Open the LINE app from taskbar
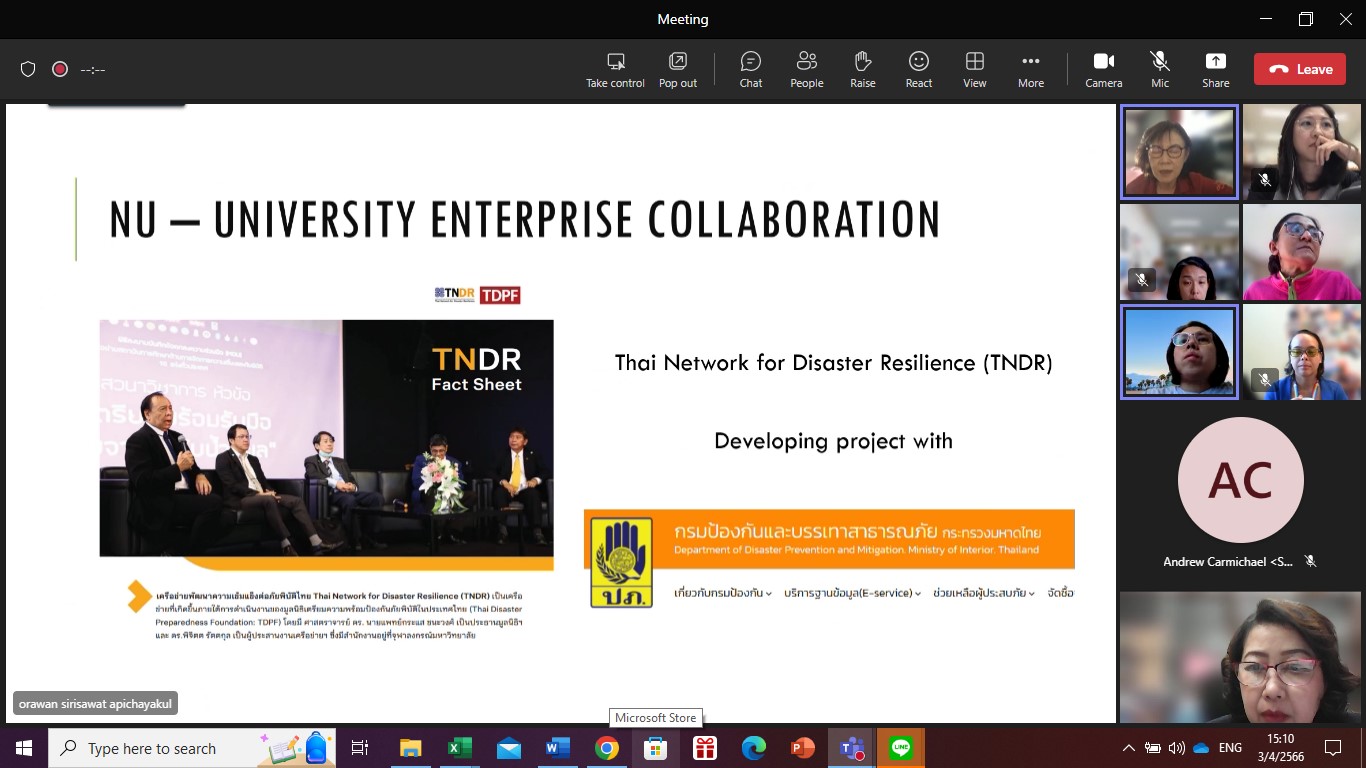 [901, 748]
